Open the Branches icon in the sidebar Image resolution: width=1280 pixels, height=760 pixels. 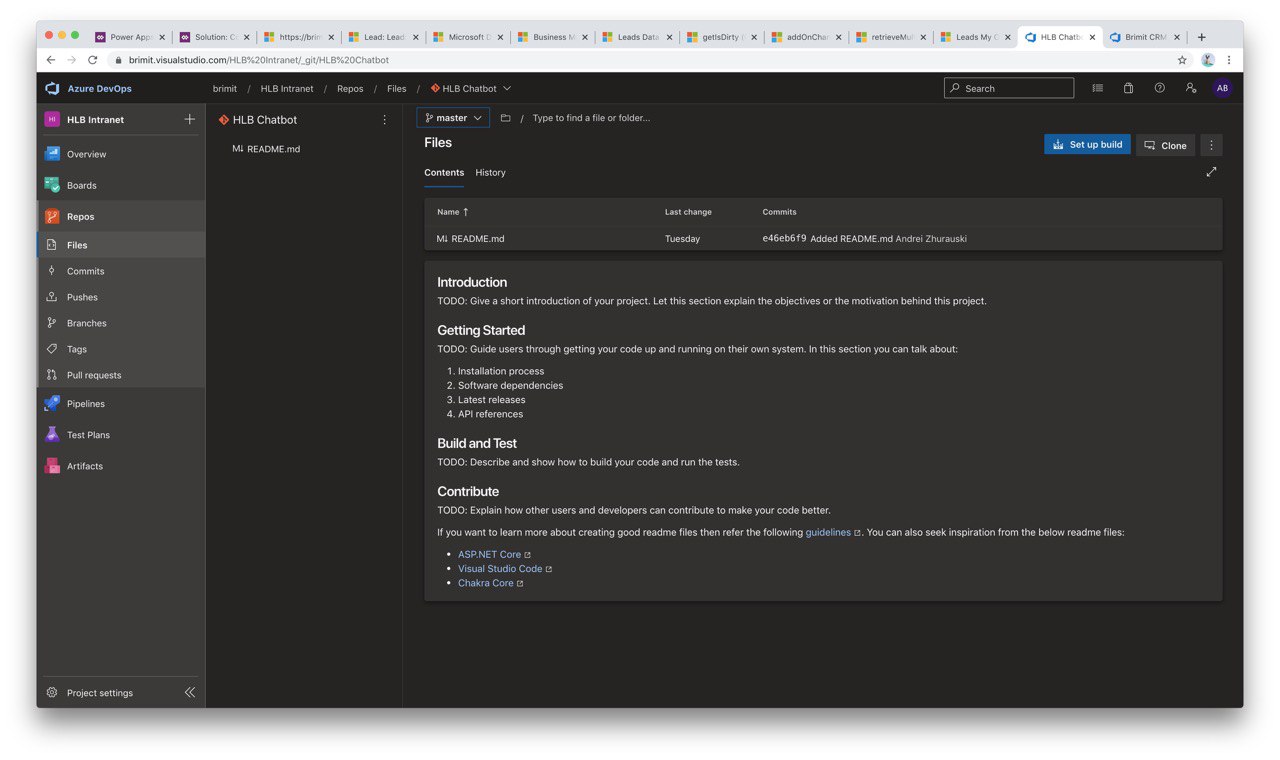52,323
